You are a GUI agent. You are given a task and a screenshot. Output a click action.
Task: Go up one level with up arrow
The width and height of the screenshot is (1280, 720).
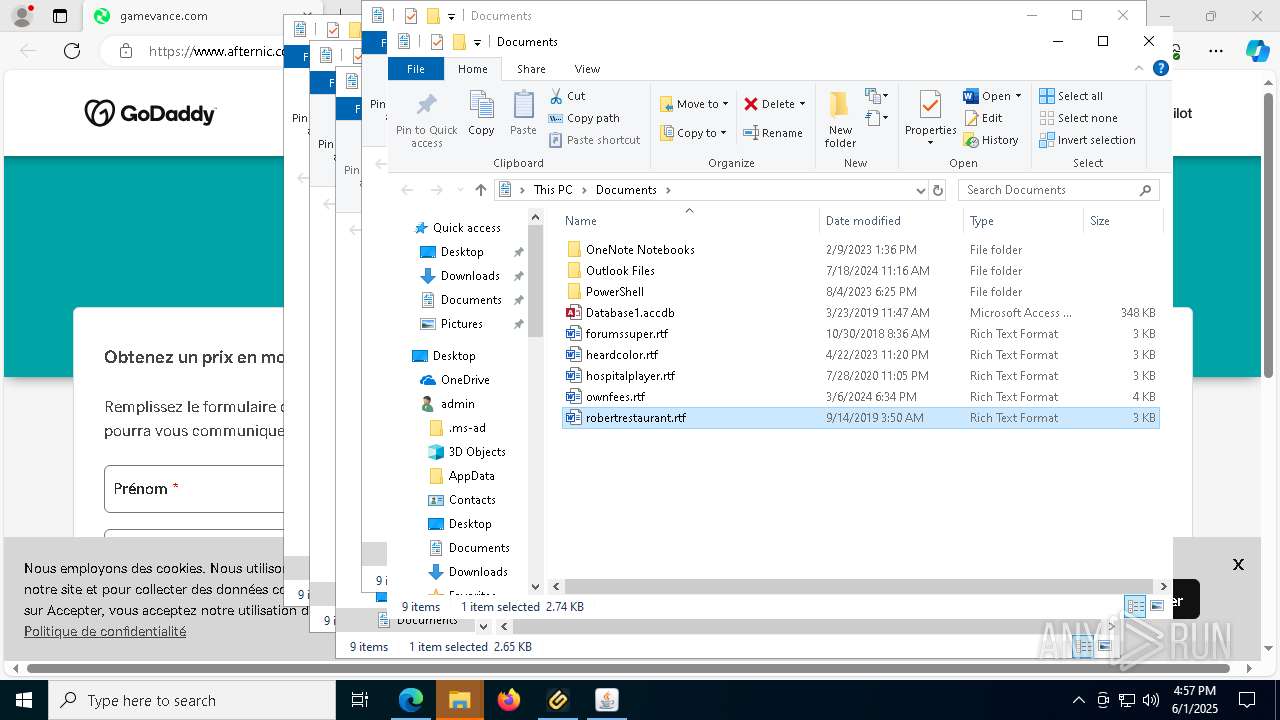pos(481,190)
